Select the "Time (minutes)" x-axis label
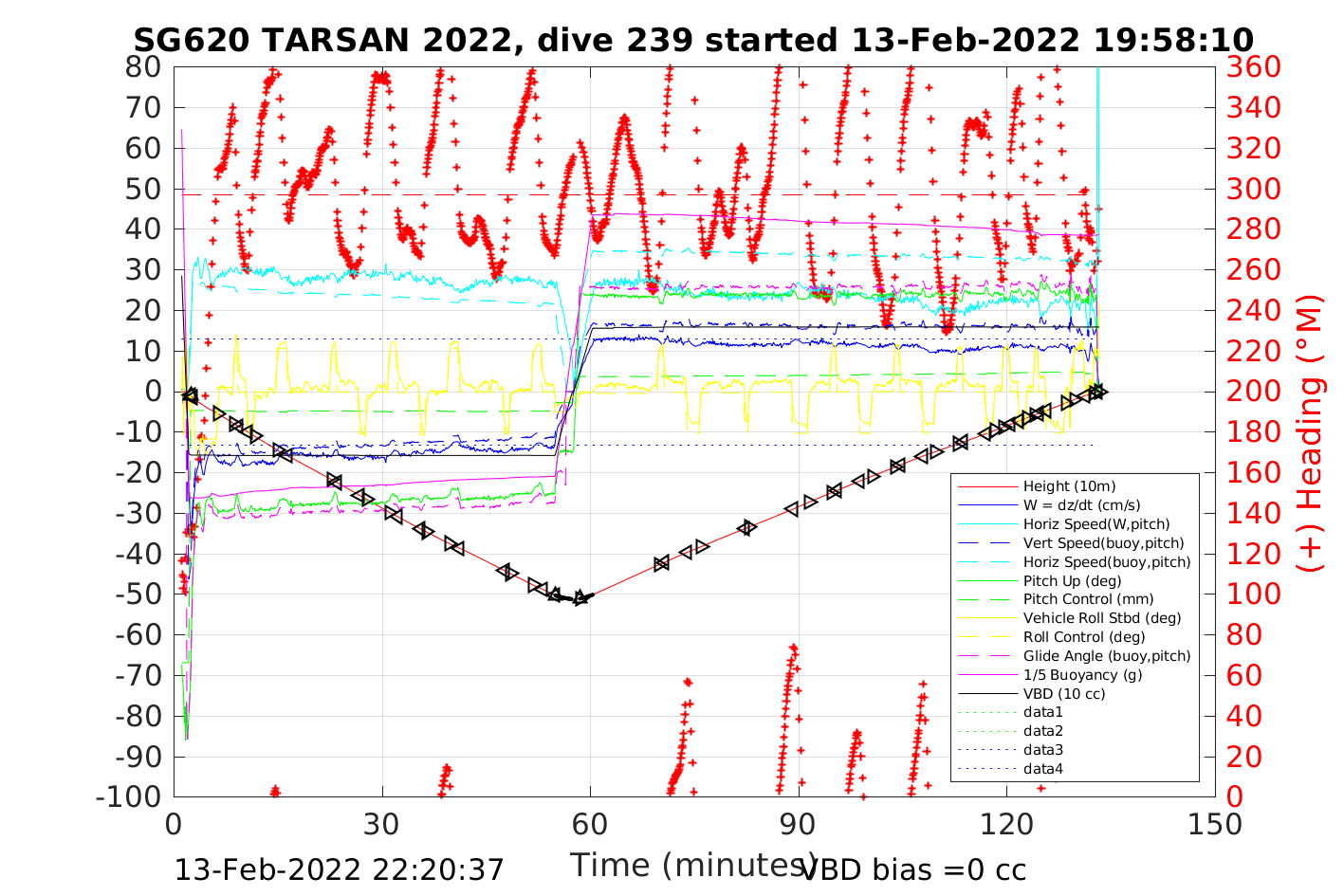The width and height of the screenshot is (1344, 896). tap(693, 865)
